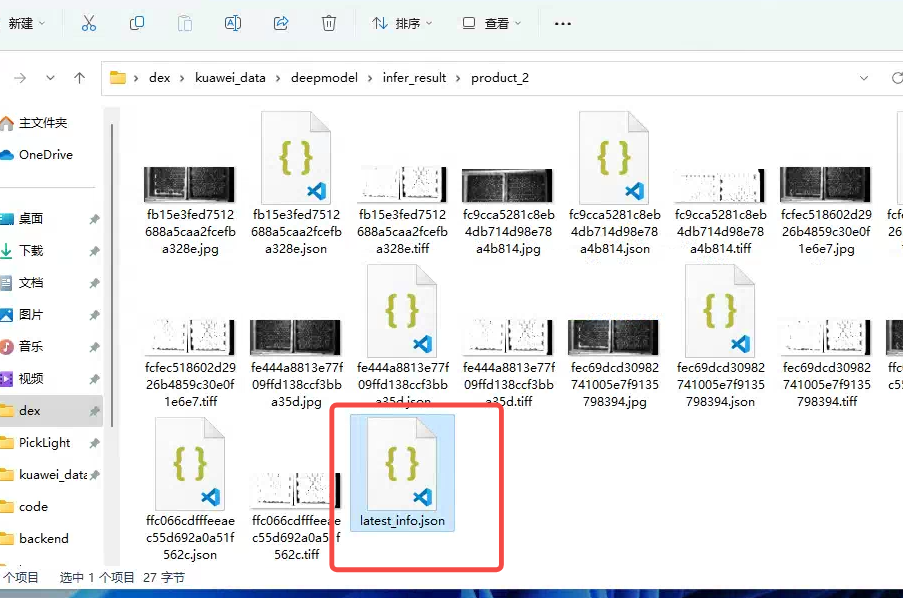Expand the OneDrive tree node

click(x=5, y=155)
